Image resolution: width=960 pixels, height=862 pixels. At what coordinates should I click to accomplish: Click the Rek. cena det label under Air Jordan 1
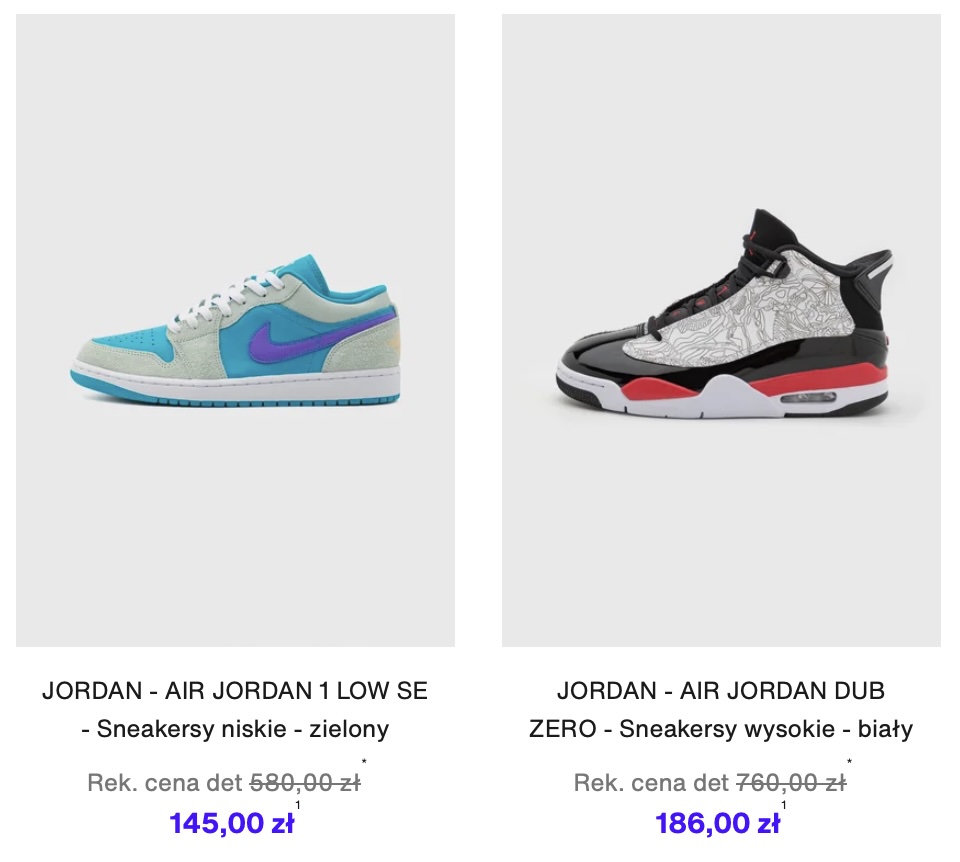click(x=165, y=782)
